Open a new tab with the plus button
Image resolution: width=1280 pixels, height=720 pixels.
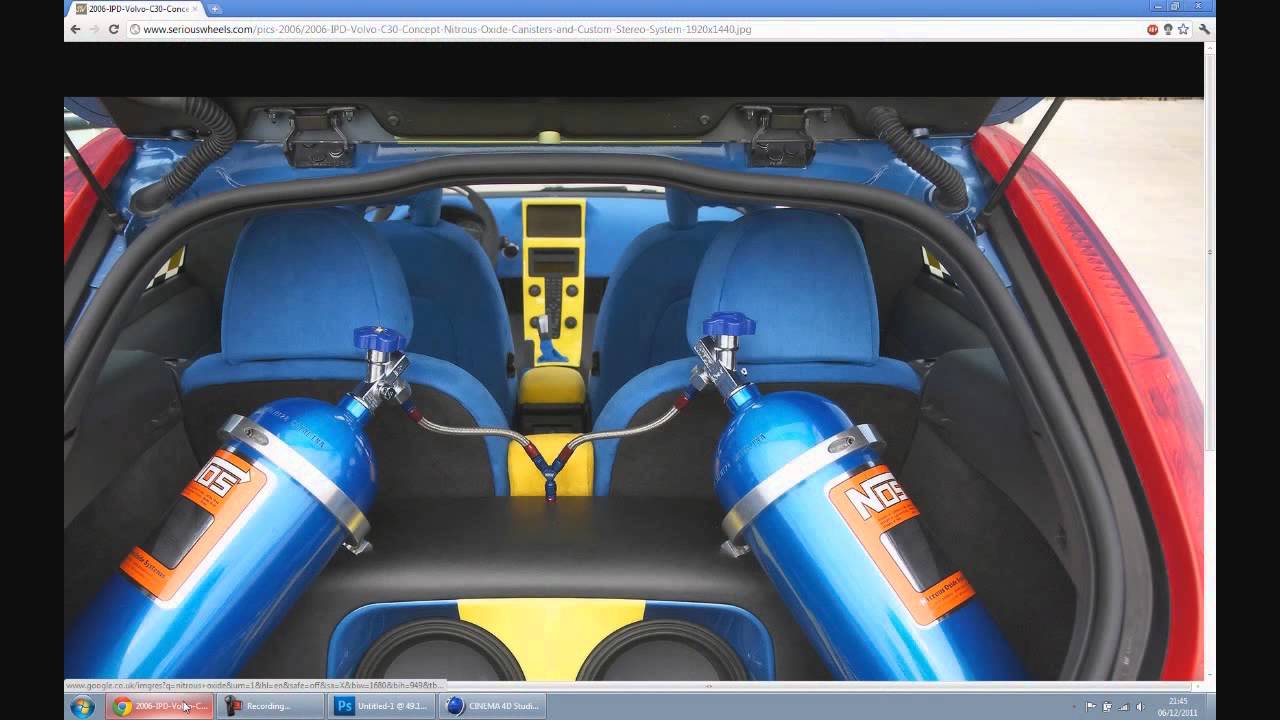coord(215,8)
